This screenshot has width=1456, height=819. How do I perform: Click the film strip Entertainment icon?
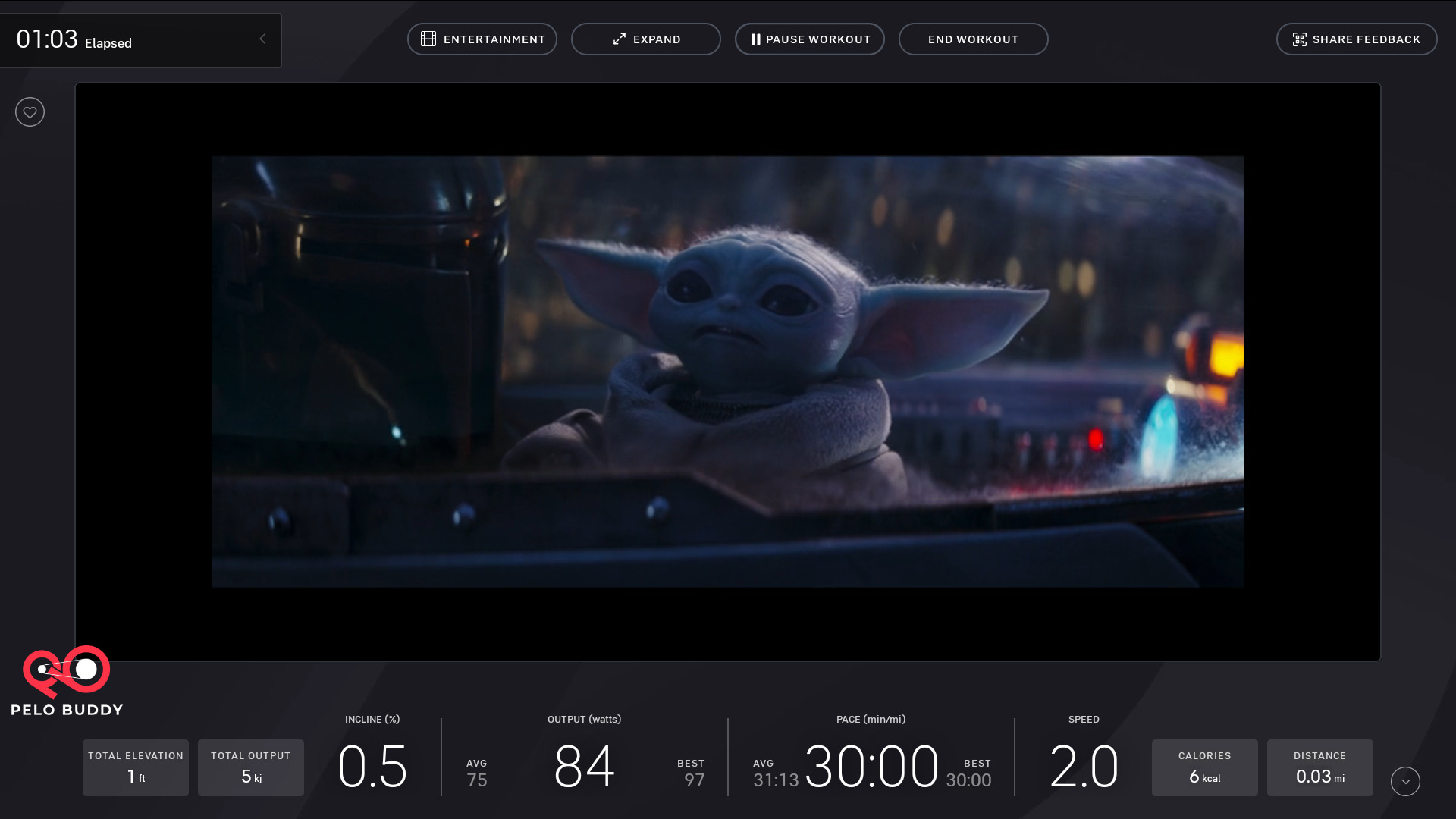click(428, 39)
